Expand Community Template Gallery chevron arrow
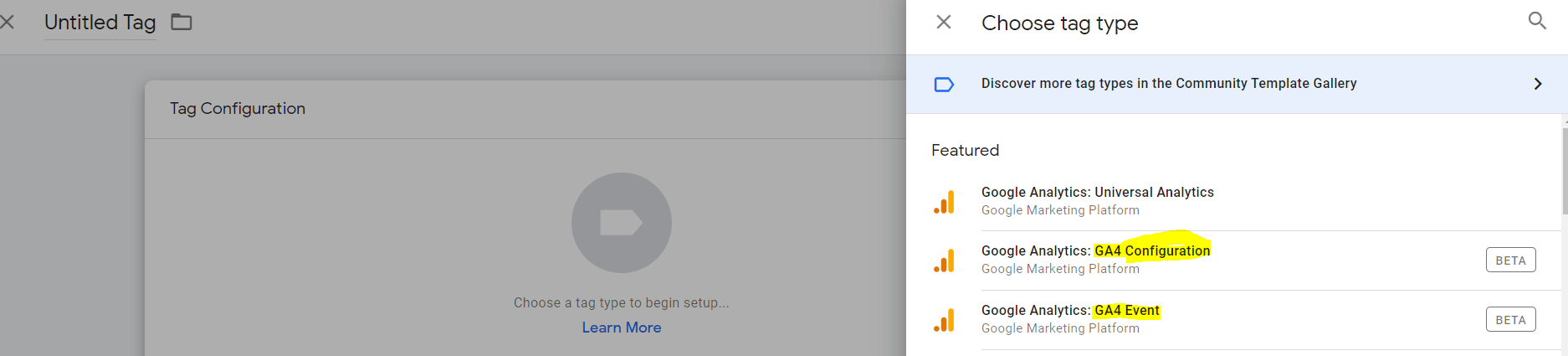Viewport: 1568px width, 356px height. (x=1538, y=84)
